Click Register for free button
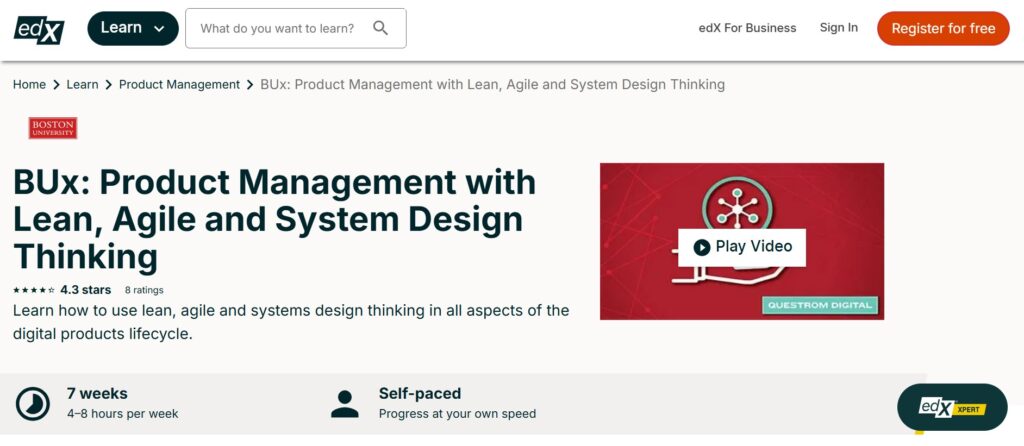The width and height of the screenshot is (1024, 446). [943, 29]
